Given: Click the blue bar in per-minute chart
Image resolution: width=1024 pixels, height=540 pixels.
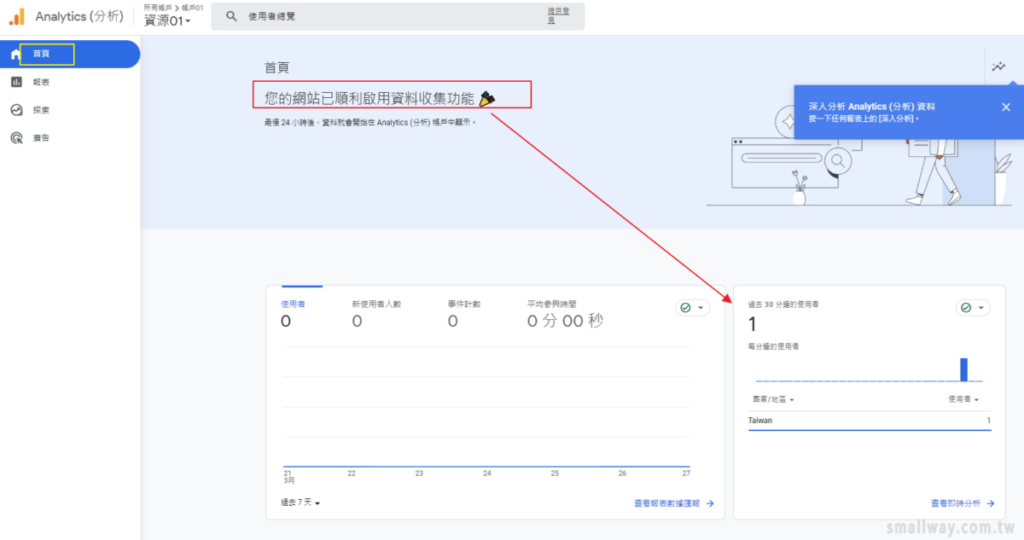Looking at the screenshot, I should [x=963, y=370].
